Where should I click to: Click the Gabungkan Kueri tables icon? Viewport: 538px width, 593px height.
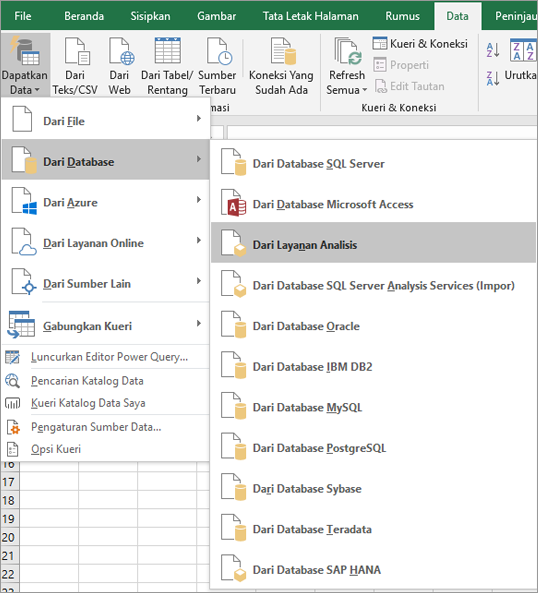click(21, 324)
